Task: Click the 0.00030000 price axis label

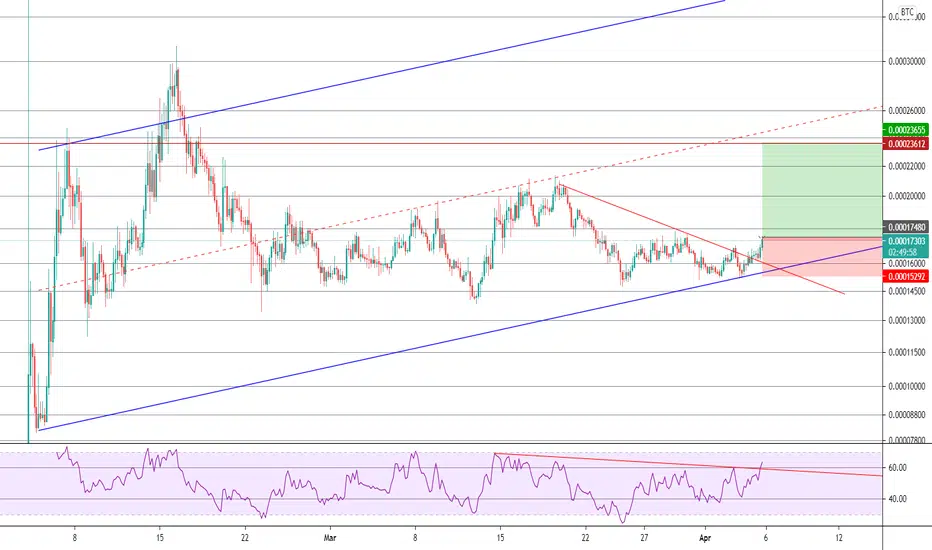Action: coord(906,61)
